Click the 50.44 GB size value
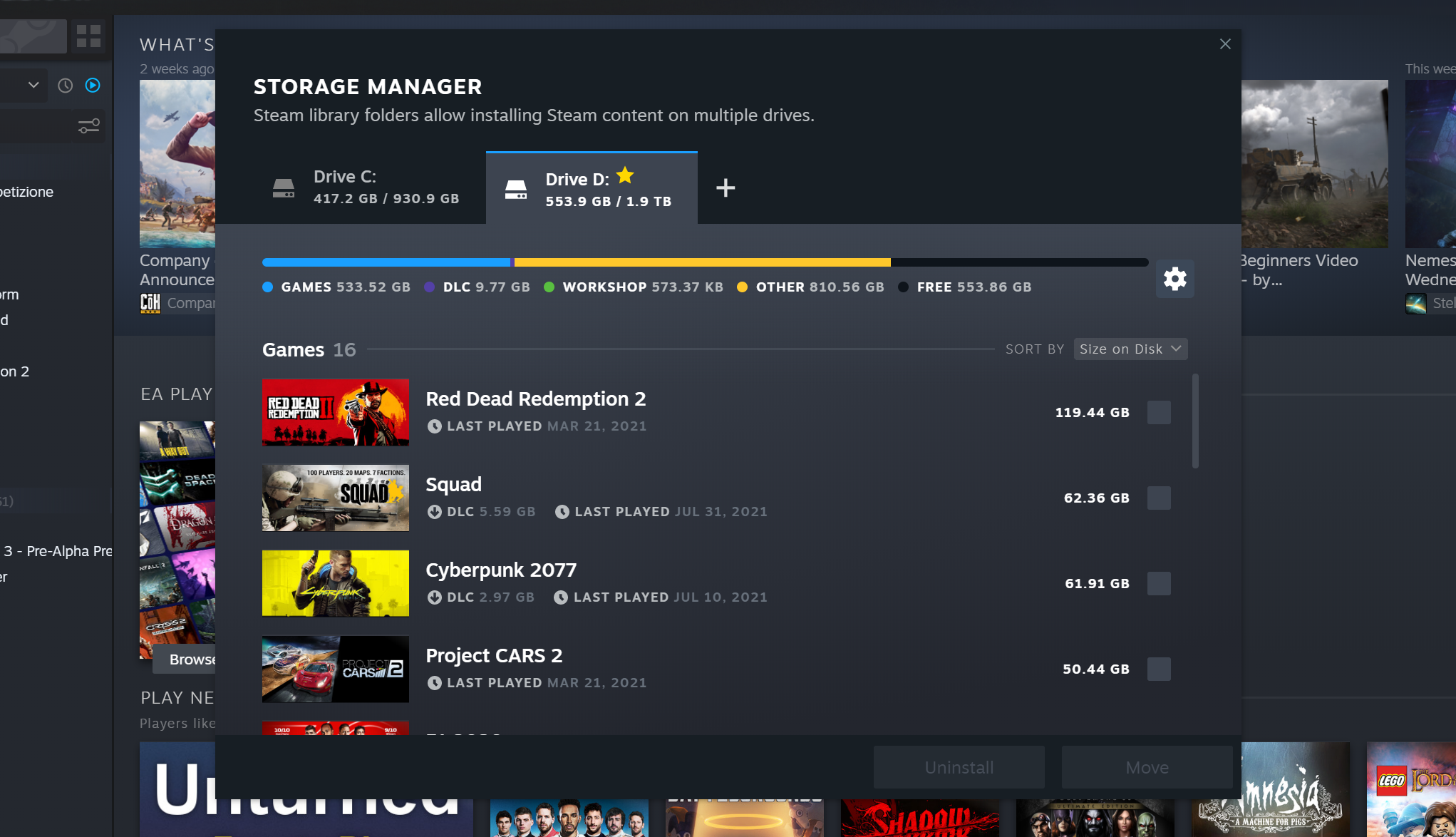The width and height of the screenshot is (1456, 837). (1095, 669)
